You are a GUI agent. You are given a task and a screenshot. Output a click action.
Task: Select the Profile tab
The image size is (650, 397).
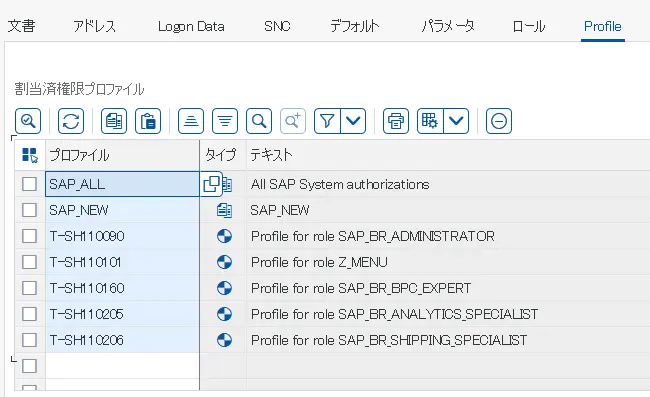point(603,26)
